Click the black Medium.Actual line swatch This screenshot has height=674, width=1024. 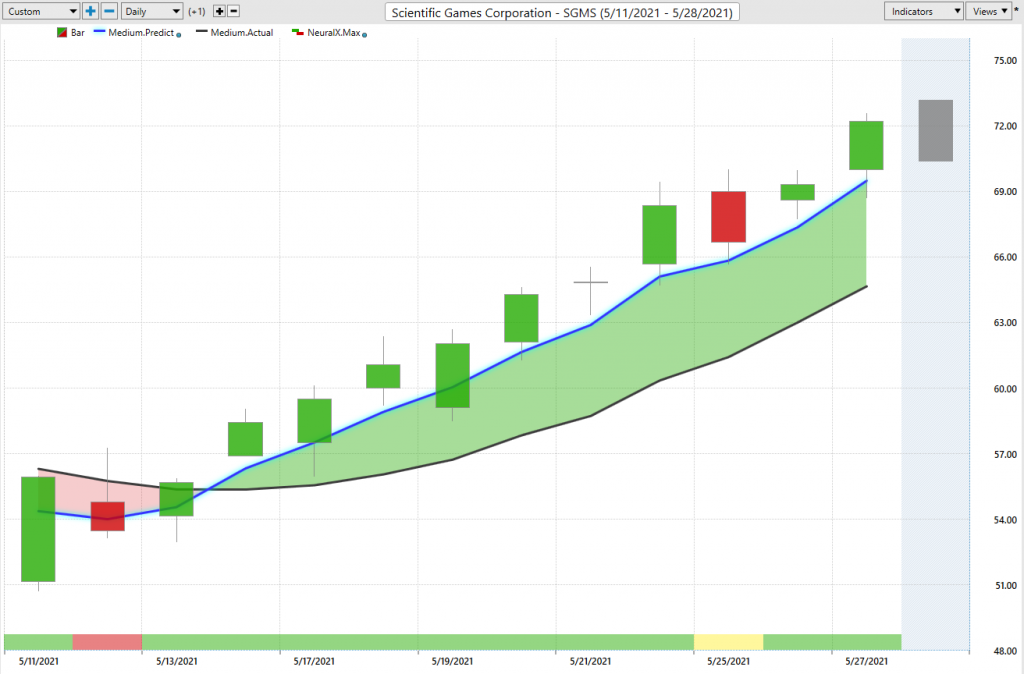(202, 31)
